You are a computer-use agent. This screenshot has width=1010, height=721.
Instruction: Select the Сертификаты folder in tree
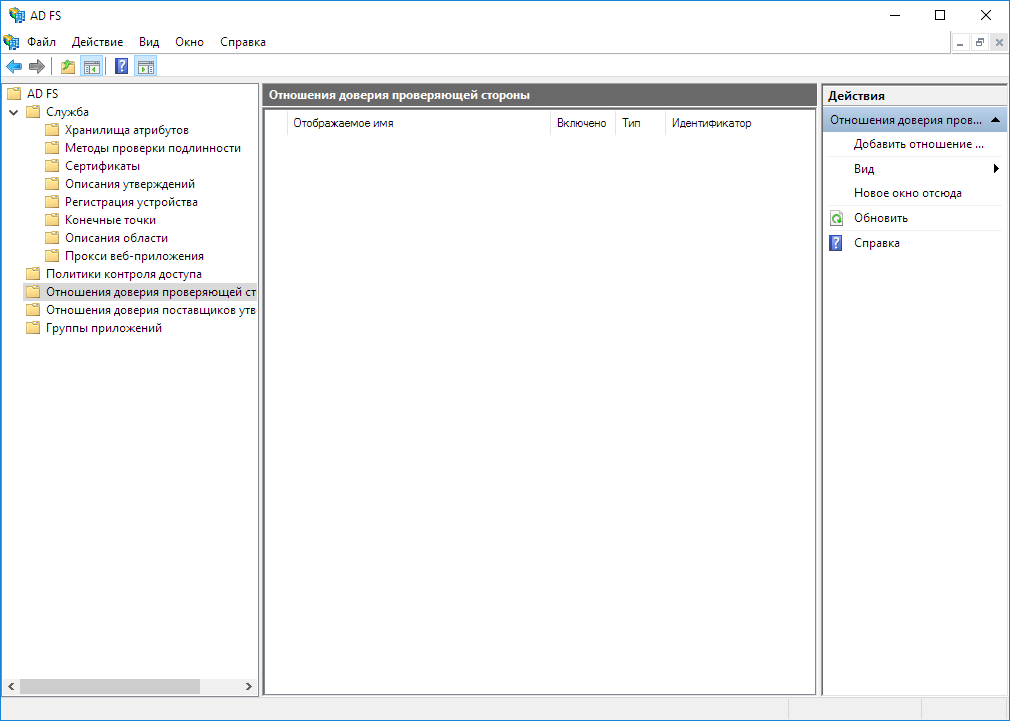[102, 166]
